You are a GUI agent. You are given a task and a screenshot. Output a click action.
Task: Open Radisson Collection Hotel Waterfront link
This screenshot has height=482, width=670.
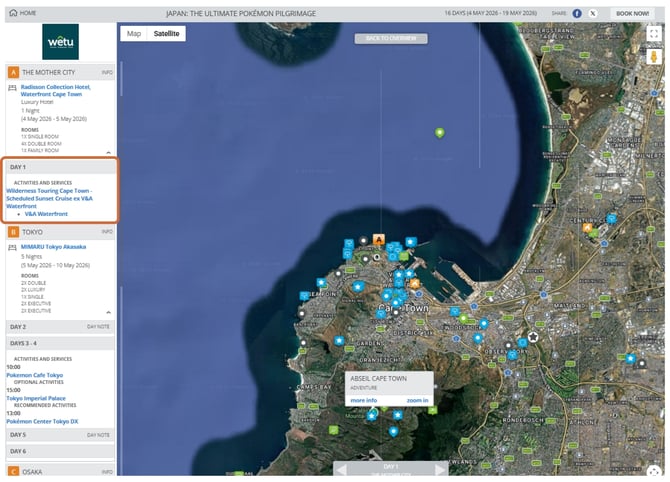pos(56,91)
